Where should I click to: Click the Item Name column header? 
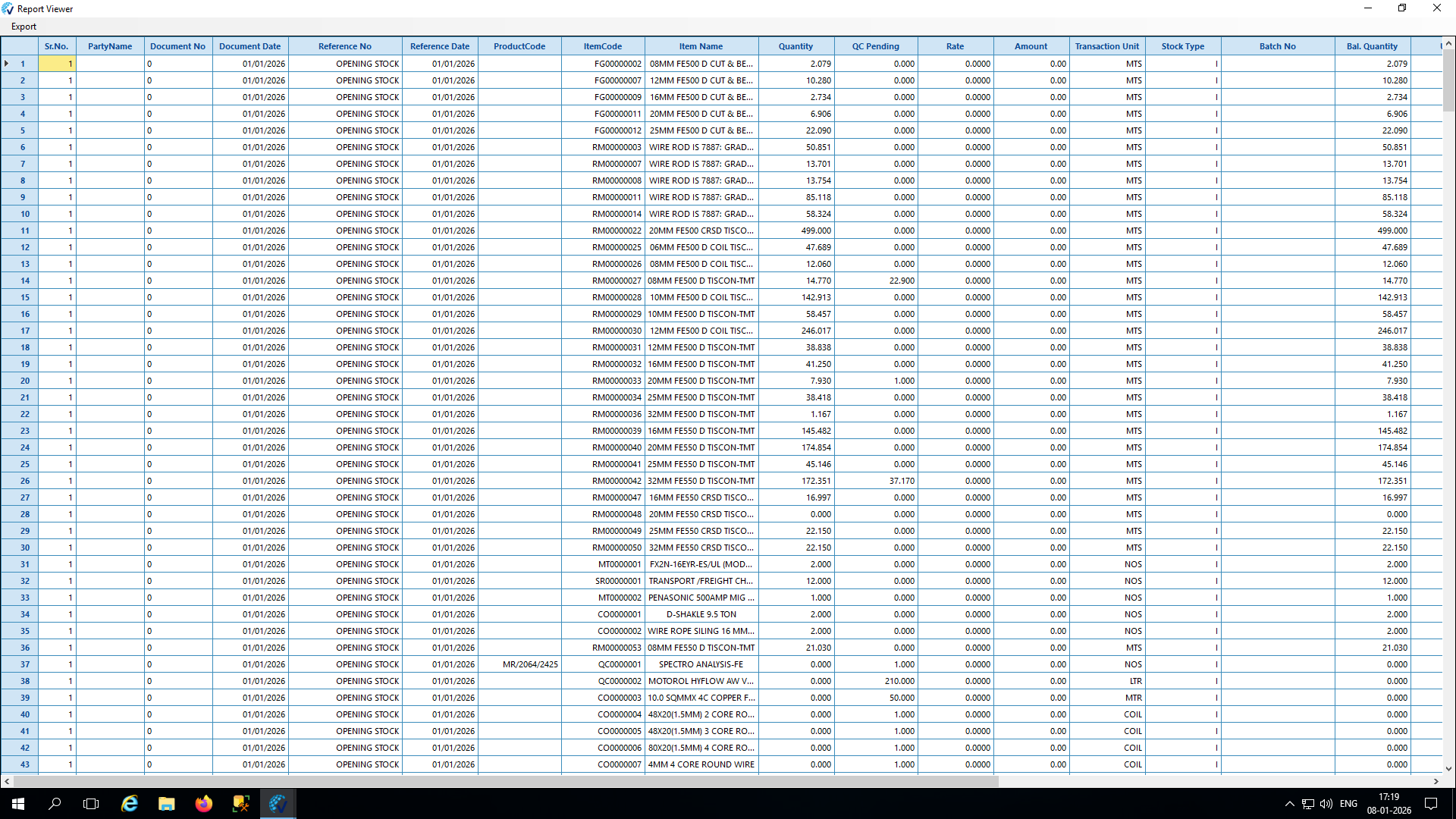click(701, 46)
